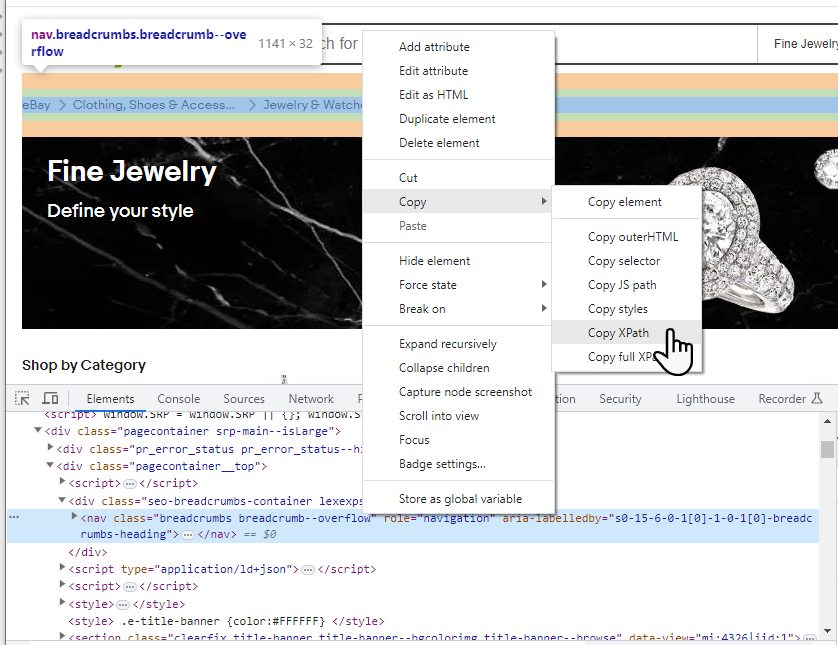Open the Lighthouse tab

point(705,399)
